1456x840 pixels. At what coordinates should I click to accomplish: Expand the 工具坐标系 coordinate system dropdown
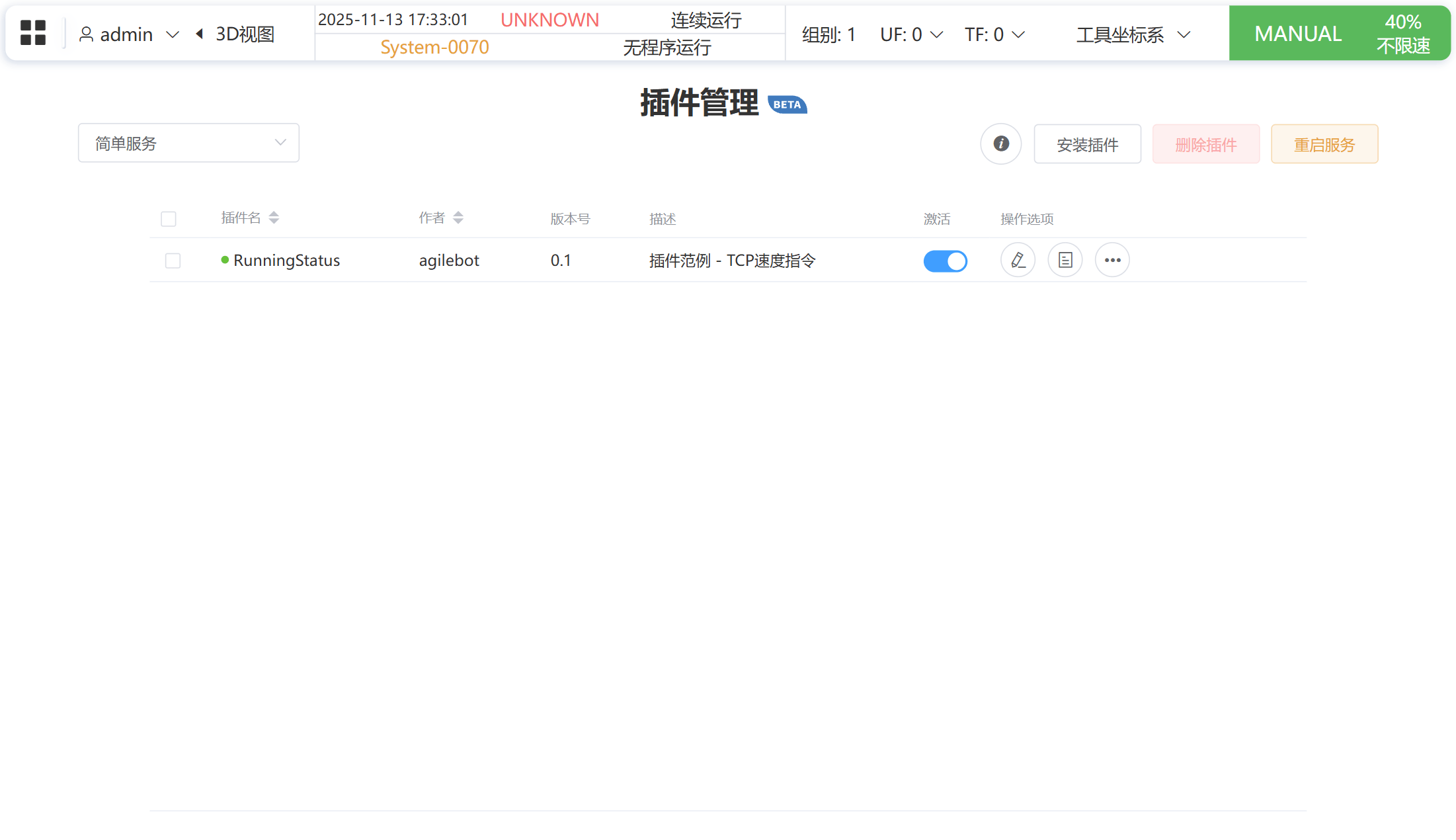coord(1133,34)
